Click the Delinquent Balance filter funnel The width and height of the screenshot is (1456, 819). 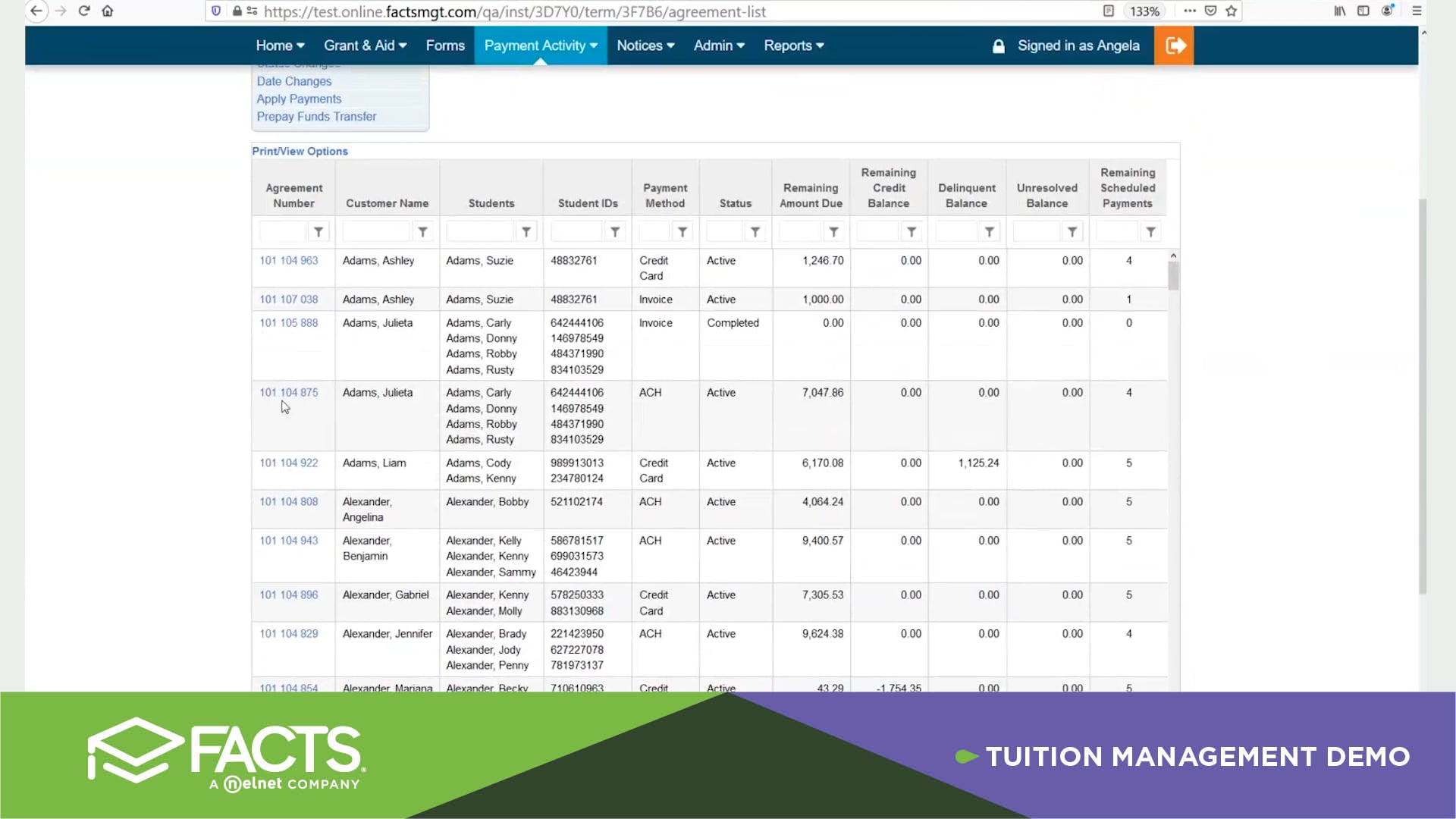click(x=989, y=232)
